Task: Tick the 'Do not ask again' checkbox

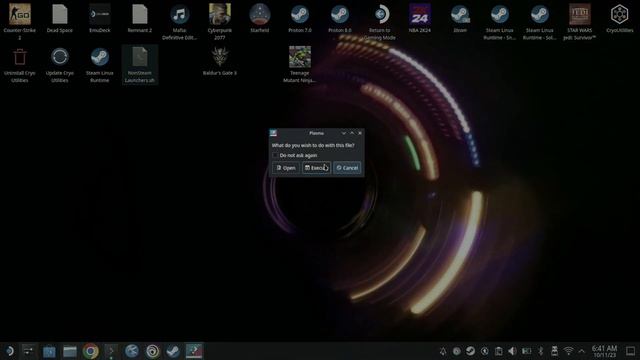Action: [276, 155]
